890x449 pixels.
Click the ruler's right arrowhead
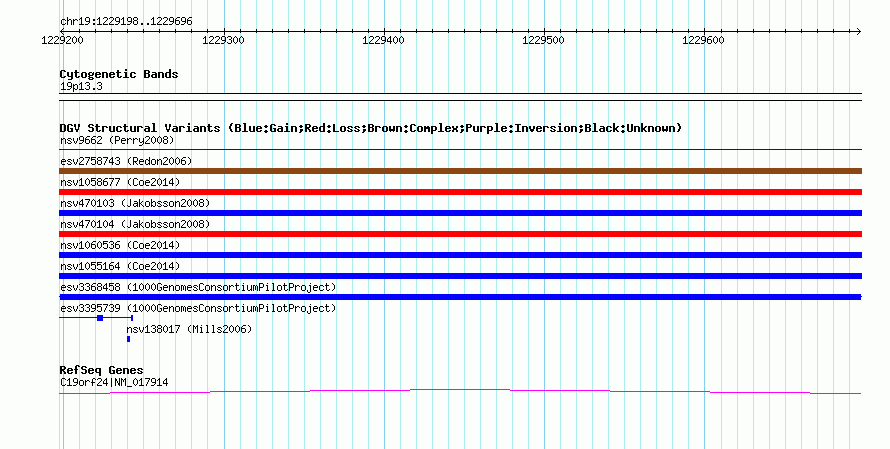click(x=858, y=31)
